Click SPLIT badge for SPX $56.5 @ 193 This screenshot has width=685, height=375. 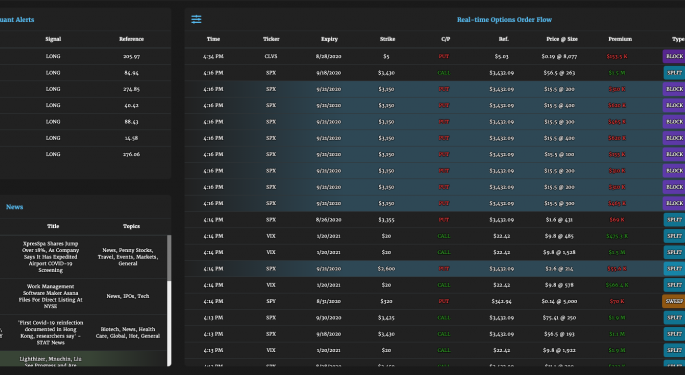(x=674, y=334)
